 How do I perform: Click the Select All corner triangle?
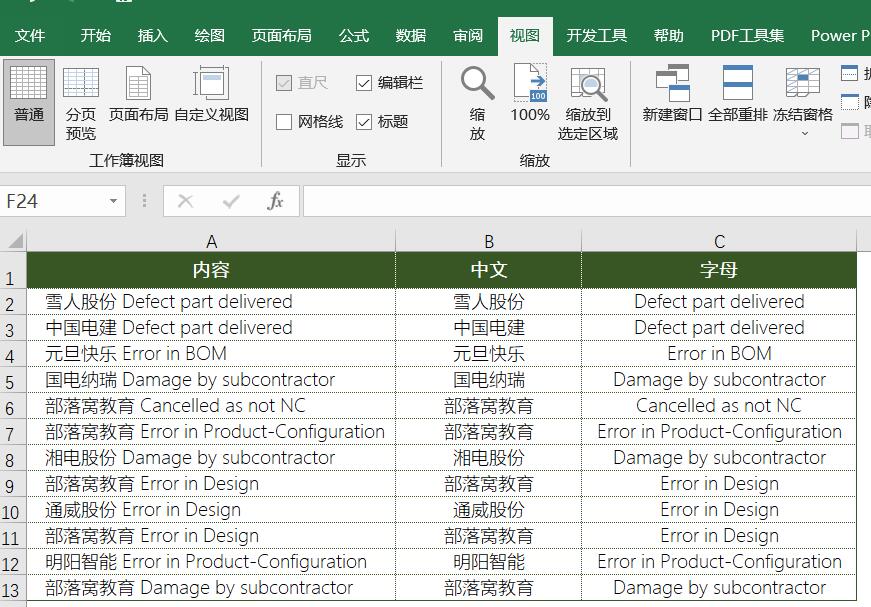click(x=15, y=240)
